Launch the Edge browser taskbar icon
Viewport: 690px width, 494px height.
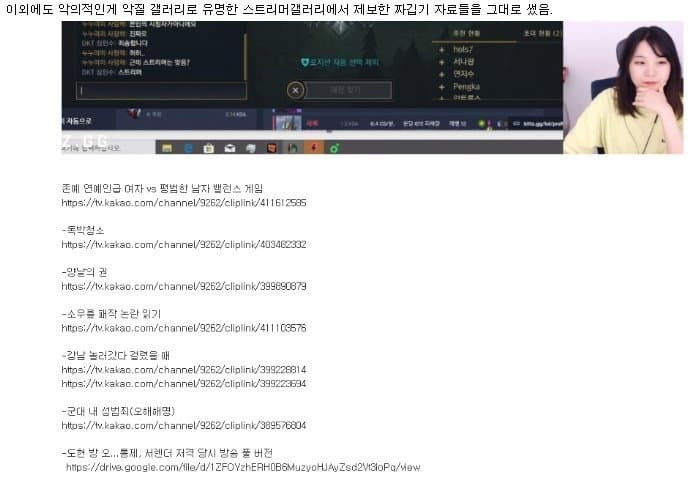[188, 148]
